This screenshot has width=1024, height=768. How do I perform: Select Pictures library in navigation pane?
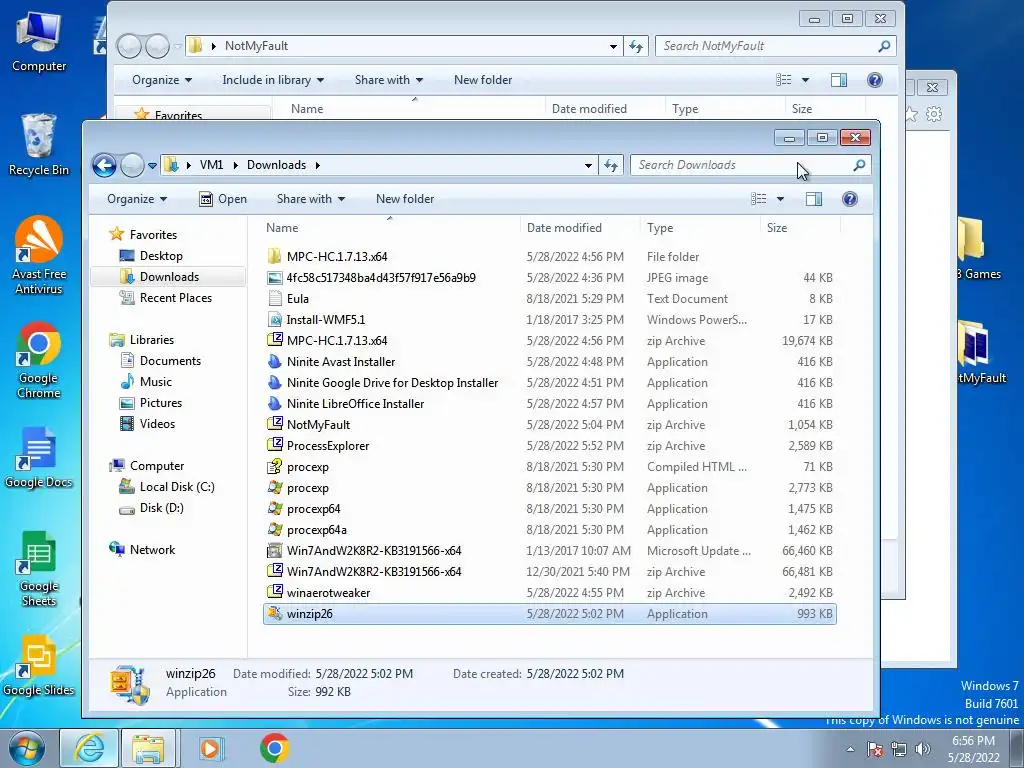tap(161, 403)
